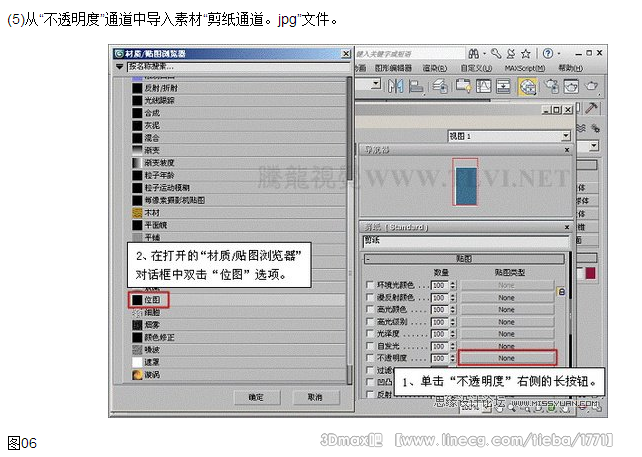Open the command panel category dropdown
This screenshot has width=642, height=457.
click(594, 145)
